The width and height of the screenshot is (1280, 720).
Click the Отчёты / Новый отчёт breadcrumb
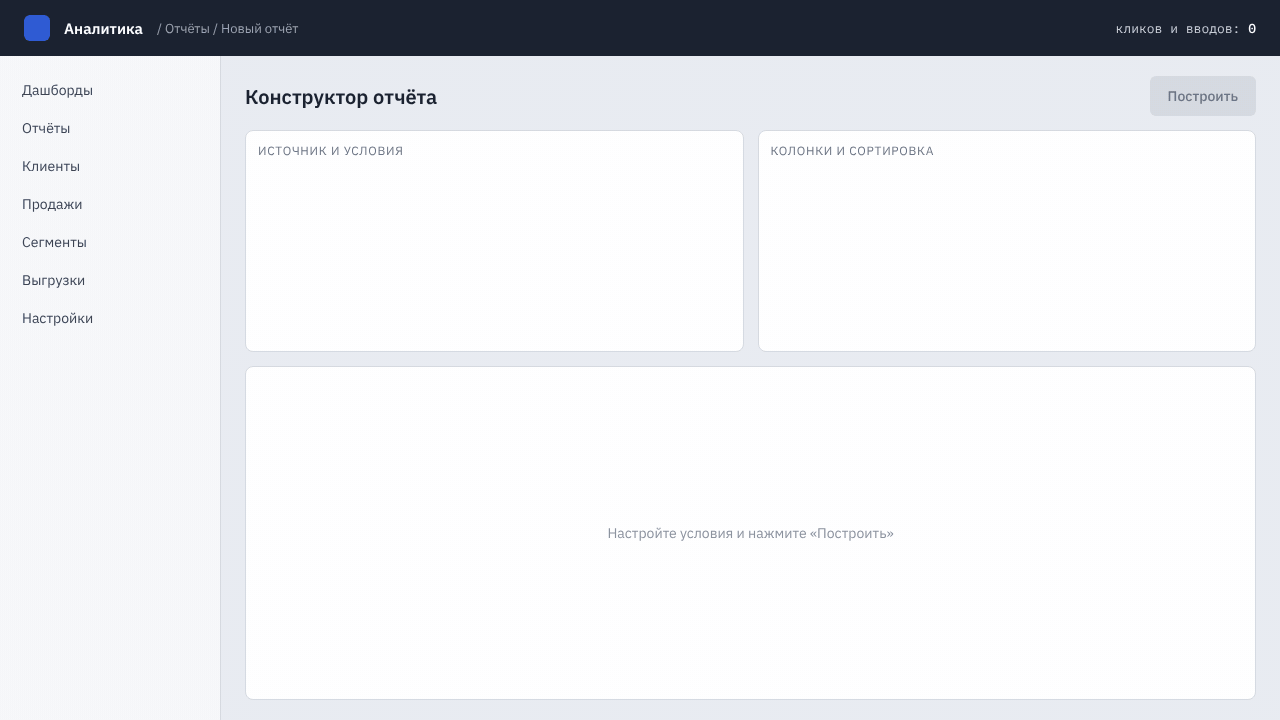coord(228,29)
